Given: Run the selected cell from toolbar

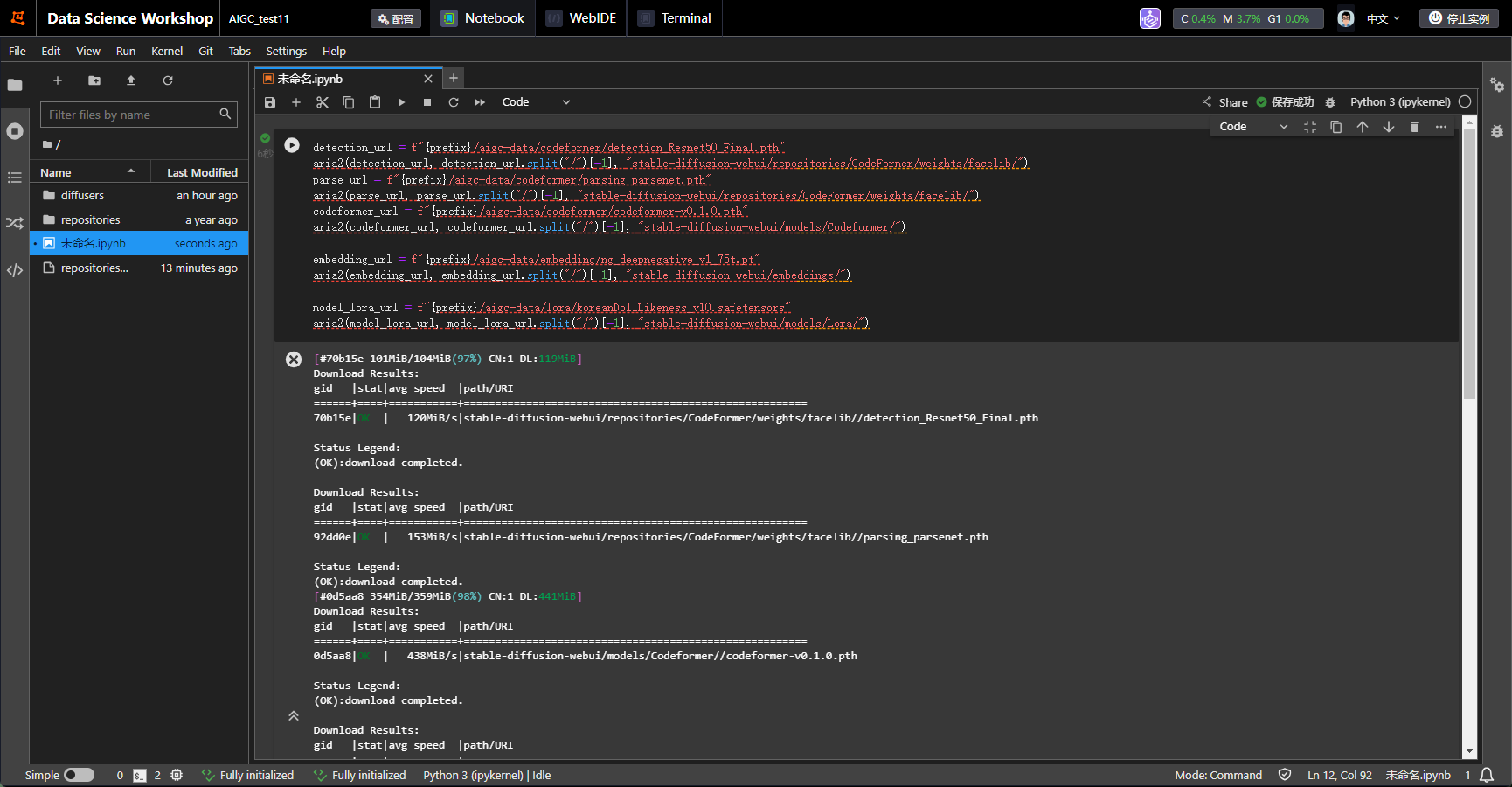Looking at the screenshot, I should click(x=401, y=102).
